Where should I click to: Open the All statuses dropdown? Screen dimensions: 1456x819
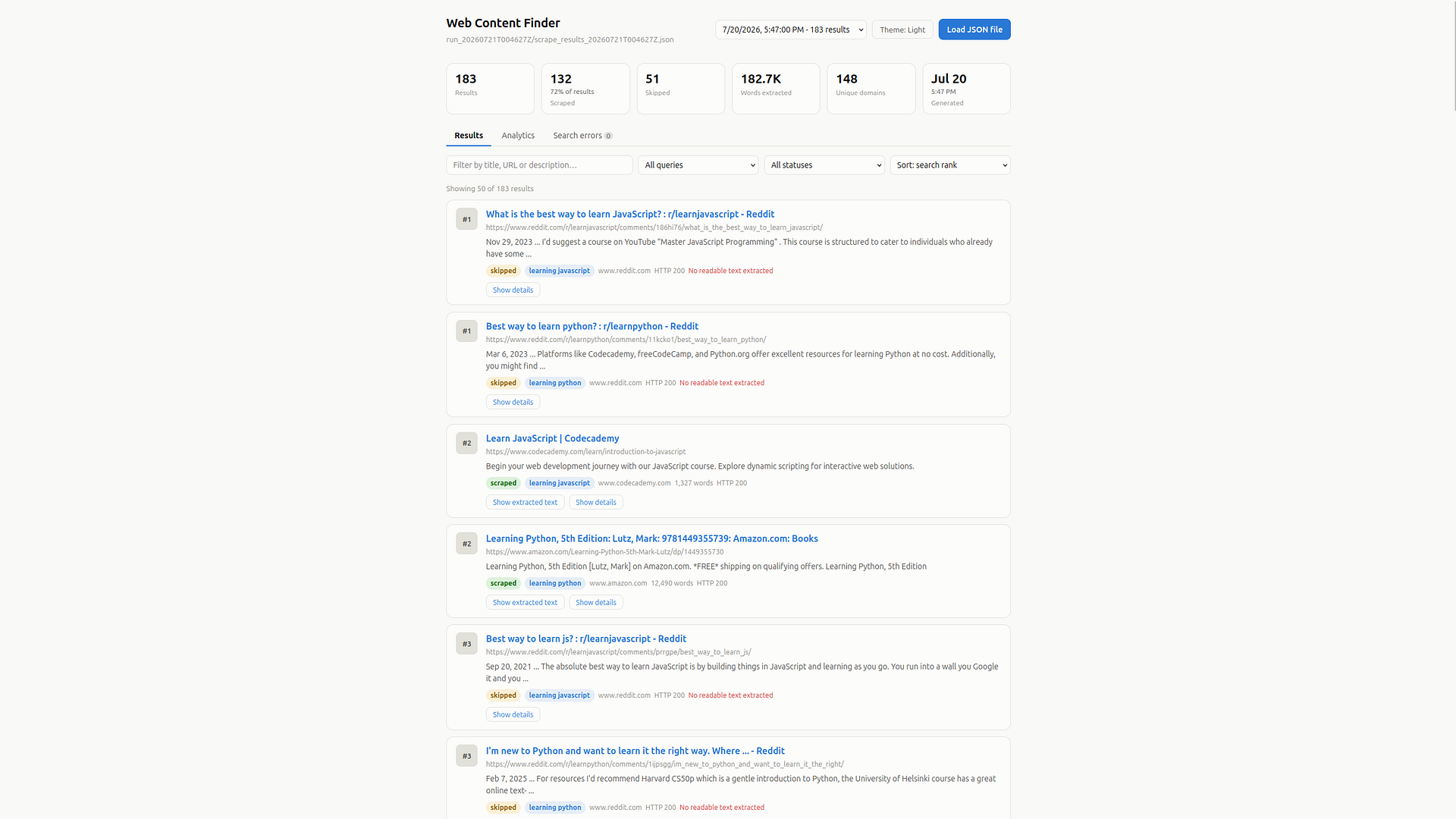[824, 165]
